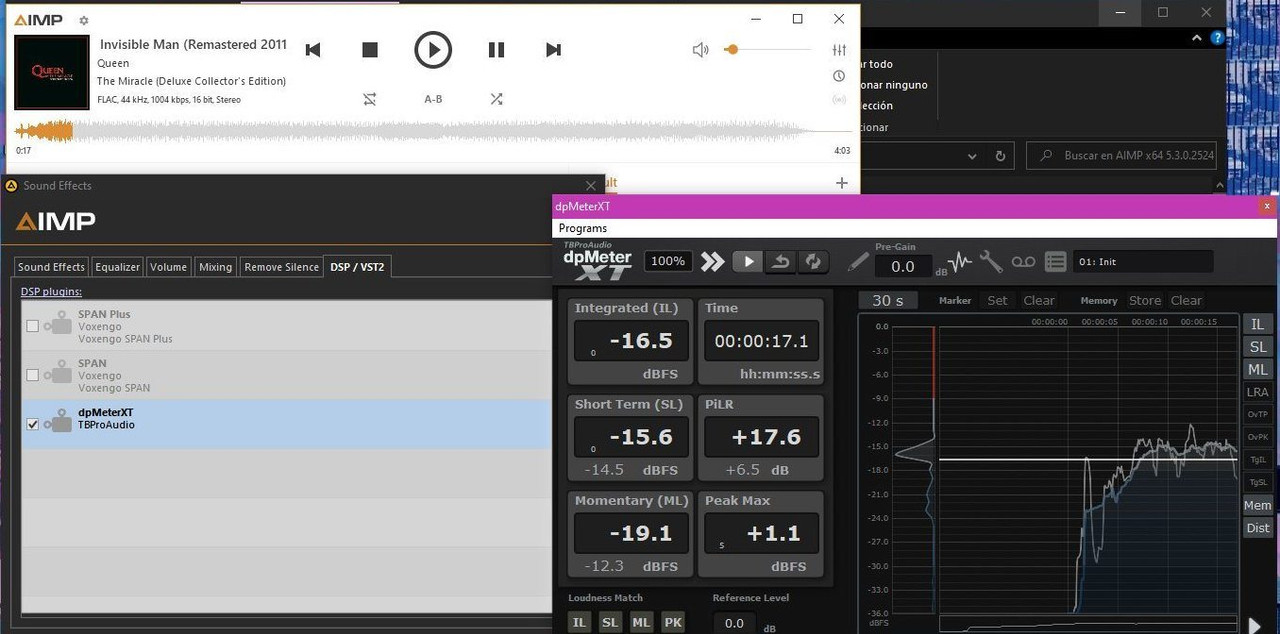Toggle OvPK overlay button
Screen dimensions: 1280x634
point(1258,437)
